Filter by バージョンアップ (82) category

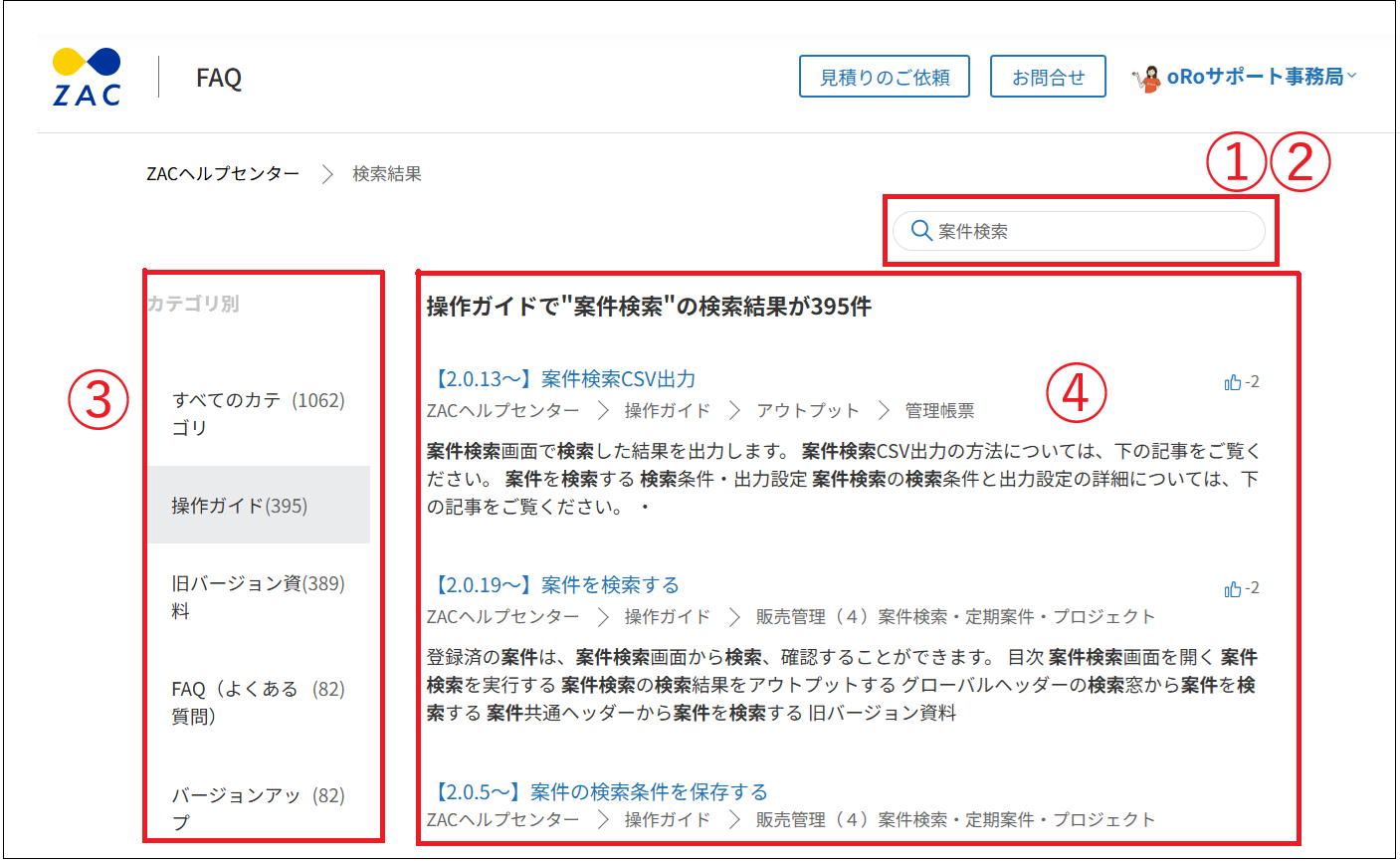click(258, 807)
